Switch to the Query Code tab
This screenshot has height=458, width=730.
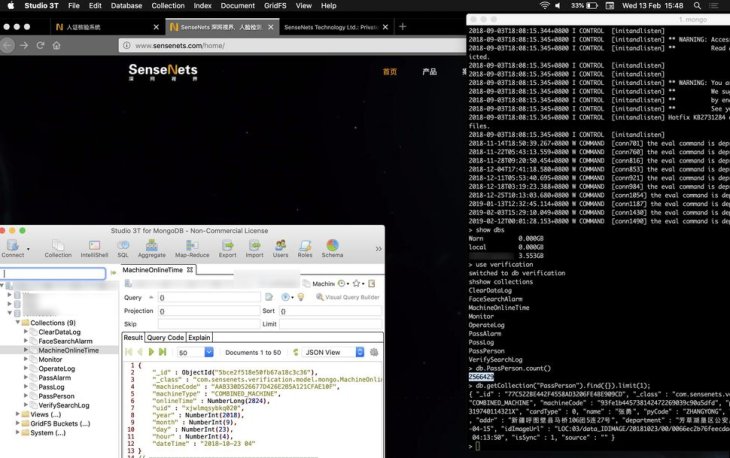pyautogui.click(x=166, y=337)
